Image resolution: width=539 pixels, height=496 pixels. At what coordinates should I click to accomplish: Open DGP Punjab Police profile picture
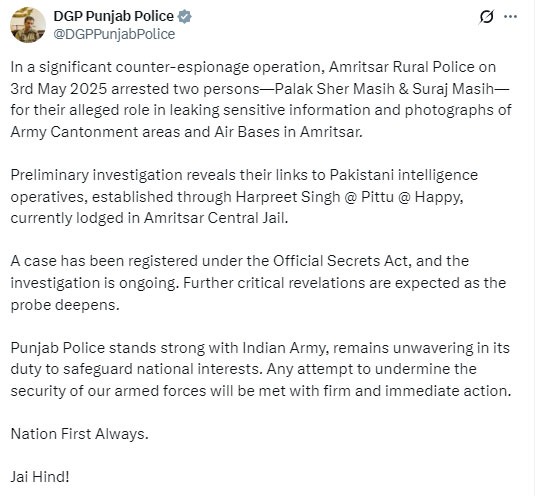[28, 25]
